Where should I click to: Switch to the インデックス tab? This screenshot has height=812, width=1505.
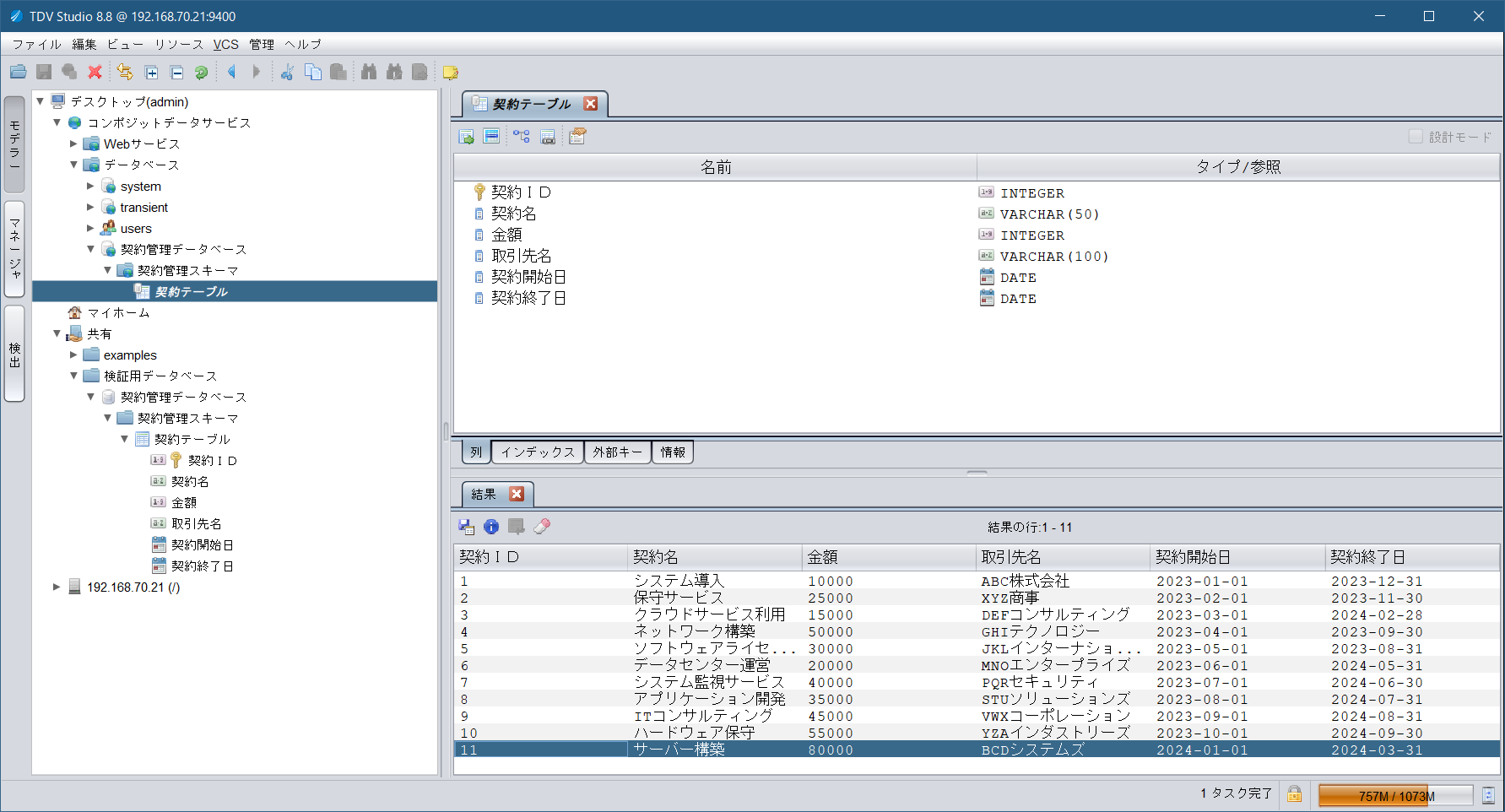pyautogui.click(x=538, y=452)
